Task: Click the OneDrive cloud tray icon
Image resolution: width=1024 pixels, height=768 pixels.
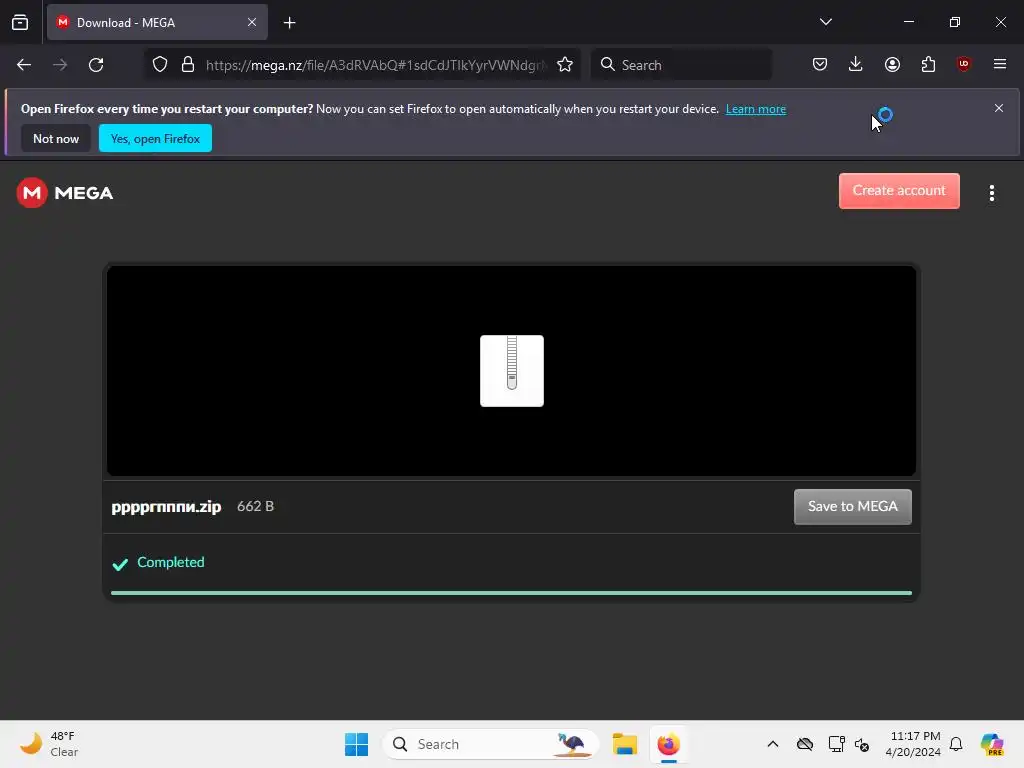Action: (x=805, y=744)
